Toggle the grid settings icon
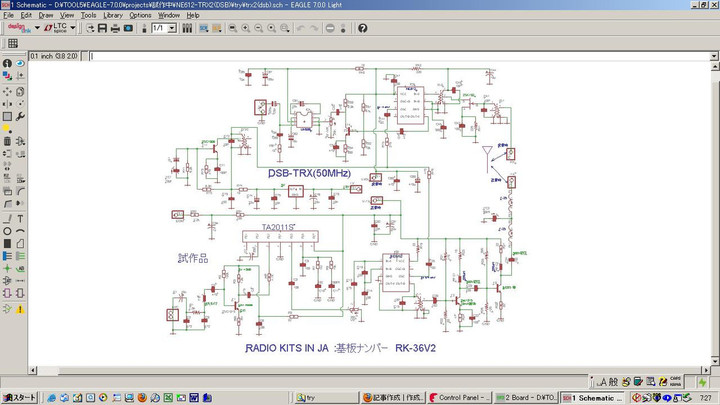Screen dimensions: 720x405 click(x=12, y=44)
